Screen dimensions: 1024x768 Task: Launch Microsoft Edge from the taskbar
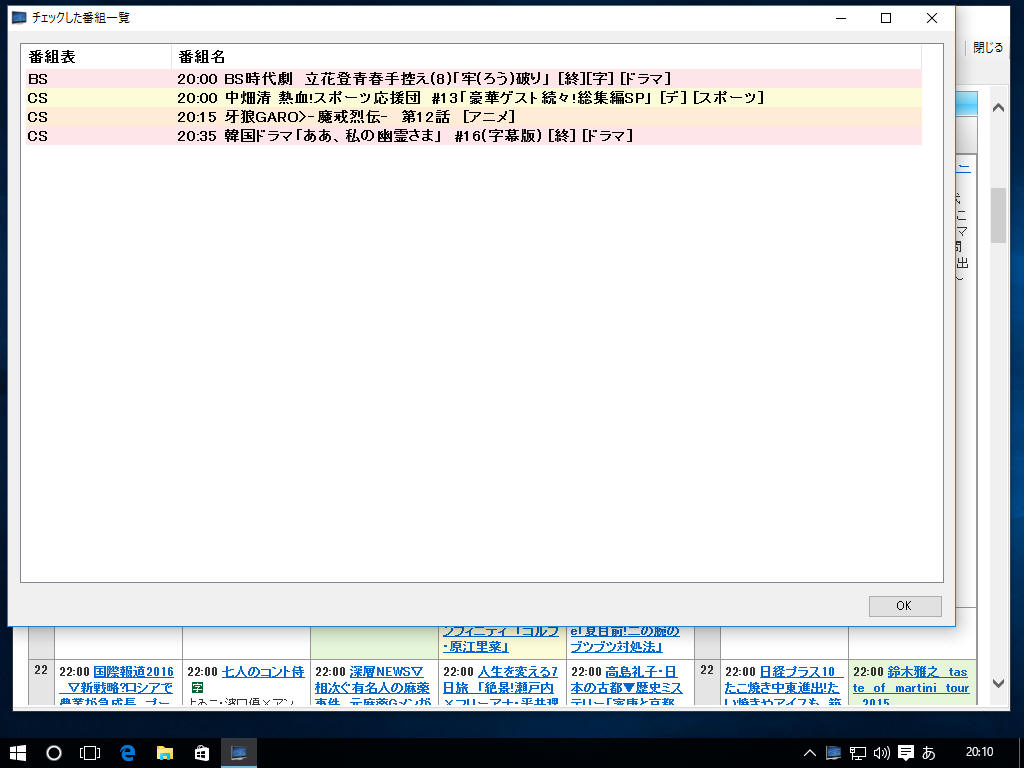tap(127, 753)
